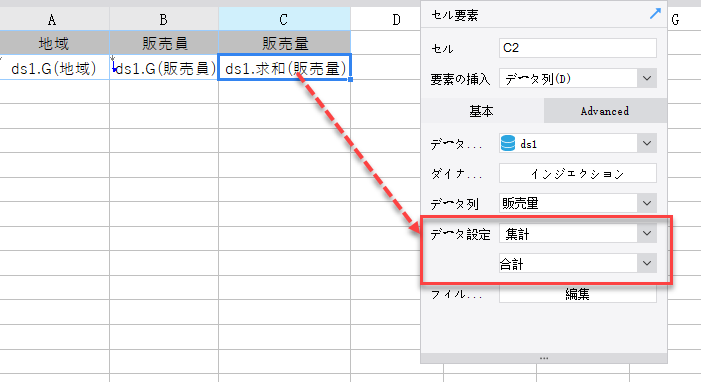Click the 地域 header cell
The width and height of the screenshot is (701, 382).
[x=54, y=43]
